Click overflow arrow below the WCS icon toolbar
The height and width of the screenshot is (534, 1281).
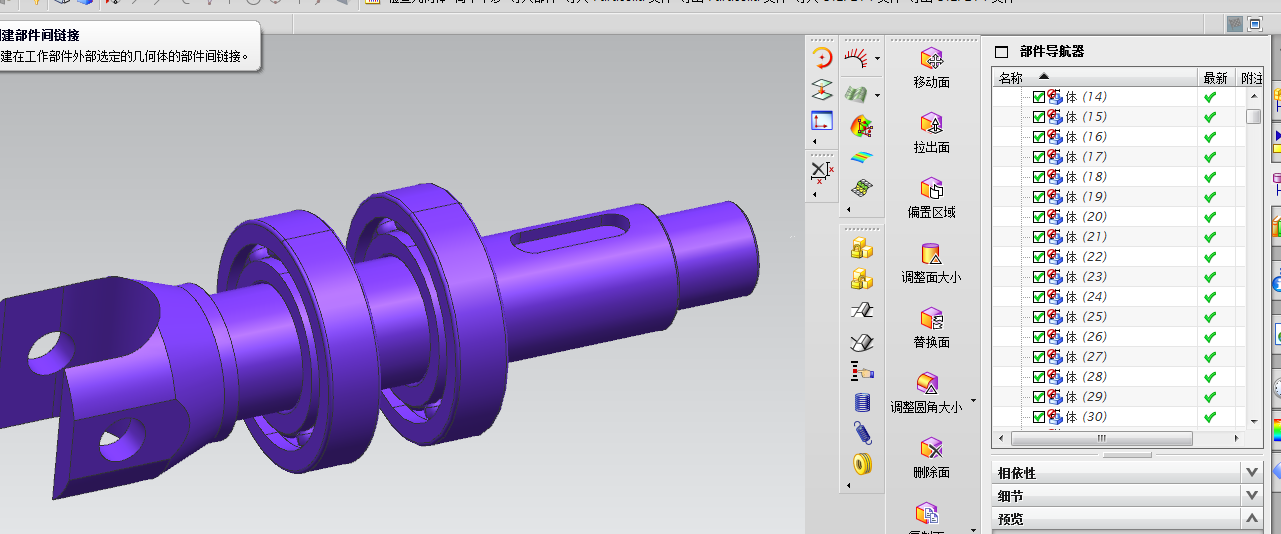815,142
